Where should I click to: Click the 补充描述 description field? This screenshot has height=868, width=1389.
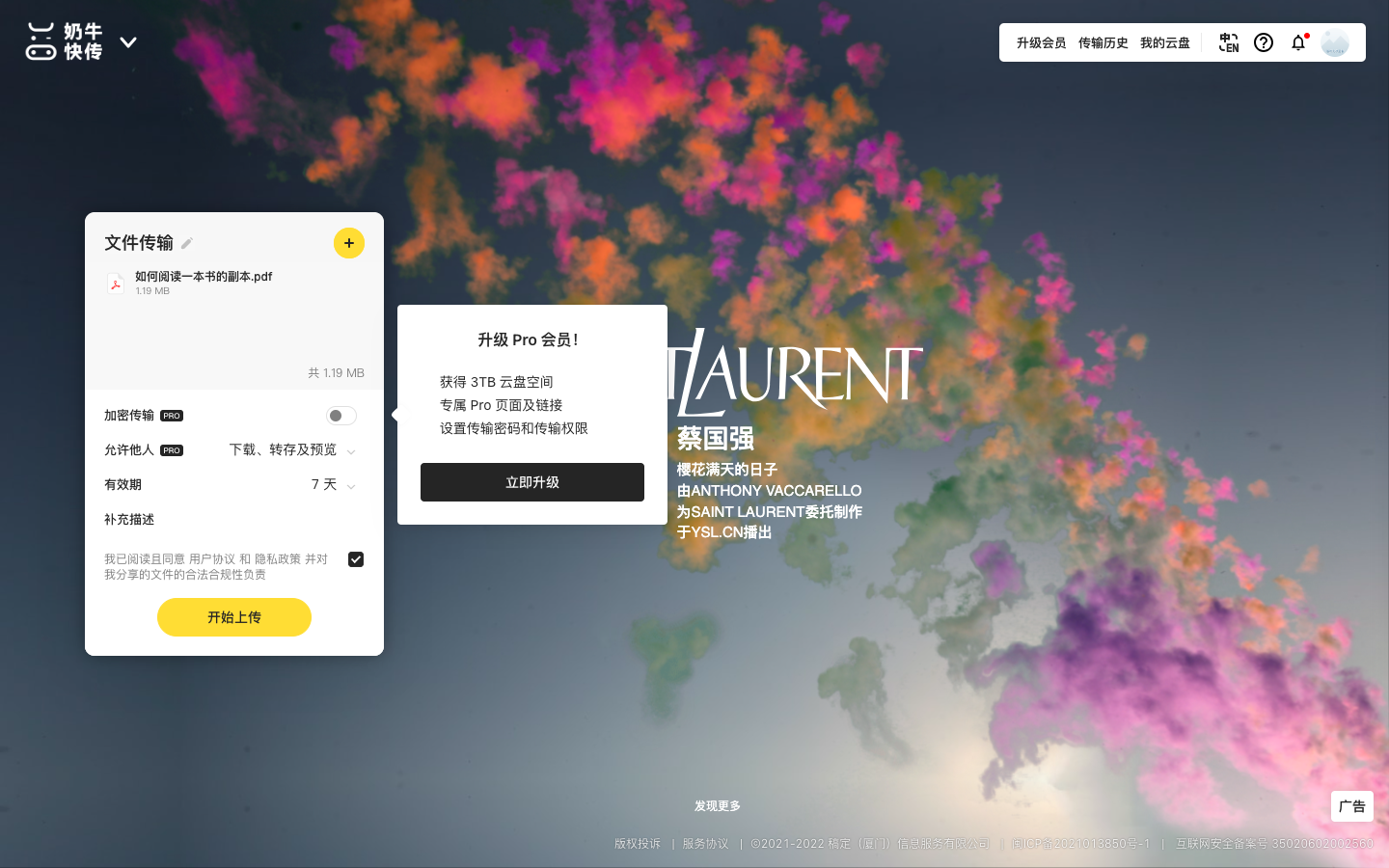(234, 520)
